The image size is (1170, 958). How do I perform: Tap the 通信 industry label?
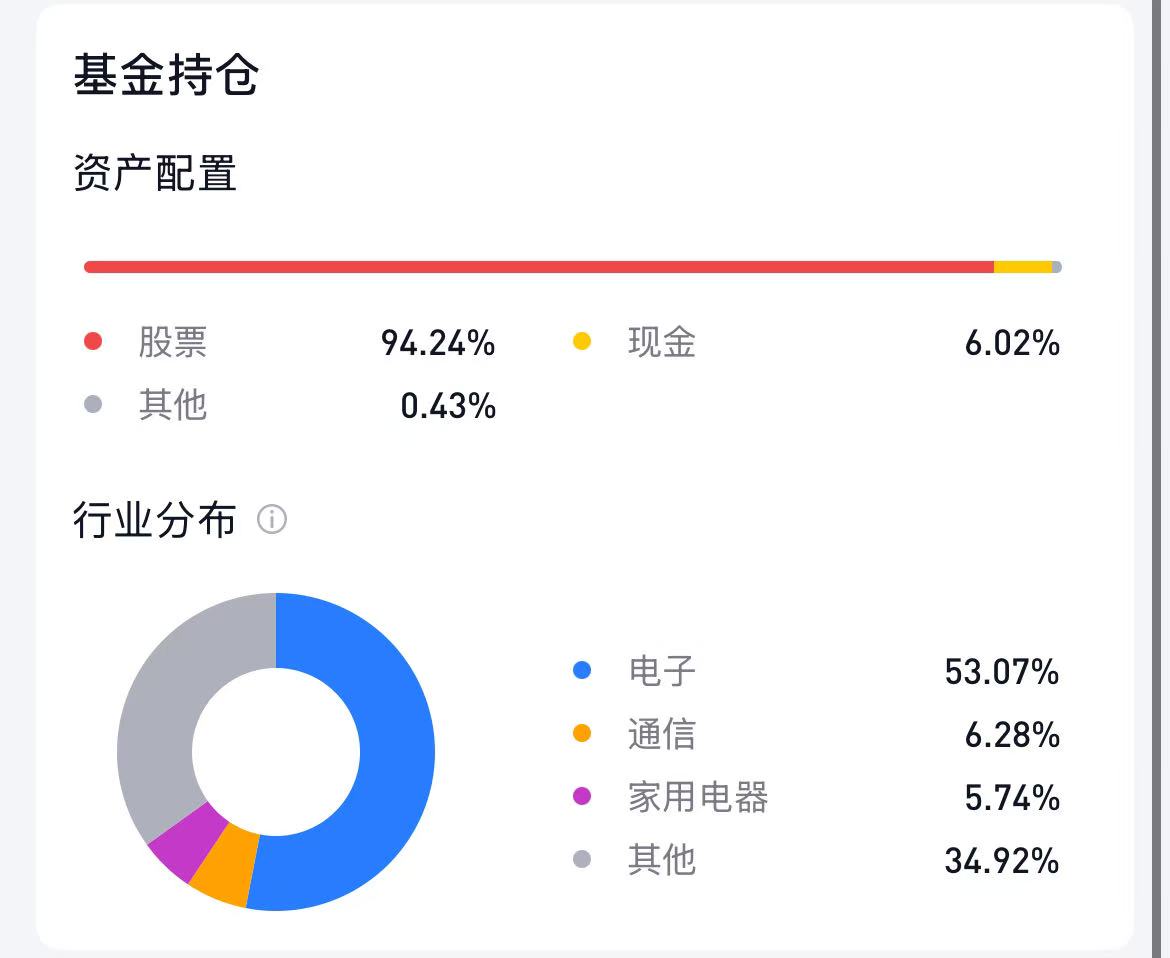coord(661,734)
